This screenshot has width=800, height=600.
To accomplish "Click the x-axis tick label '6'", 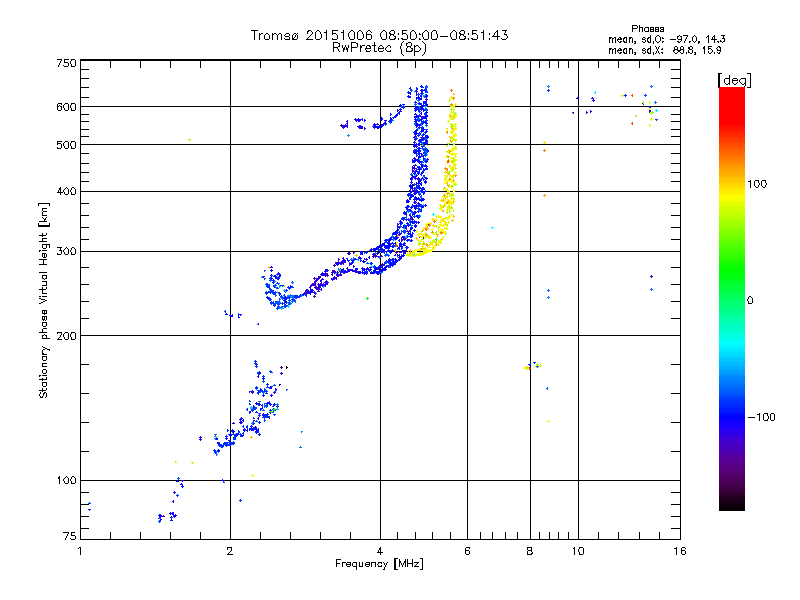I will 467,551.
